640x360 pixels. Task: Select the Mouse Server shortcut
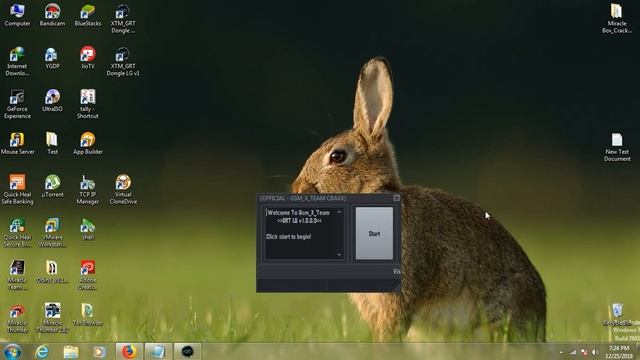[17, 143]
